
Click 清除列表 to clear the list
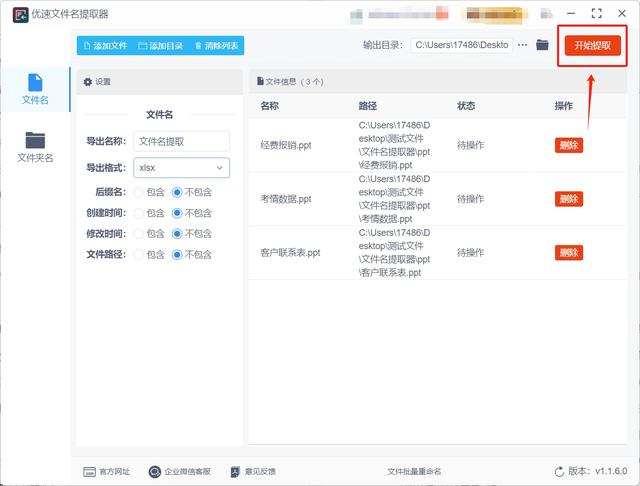[216, 46]
